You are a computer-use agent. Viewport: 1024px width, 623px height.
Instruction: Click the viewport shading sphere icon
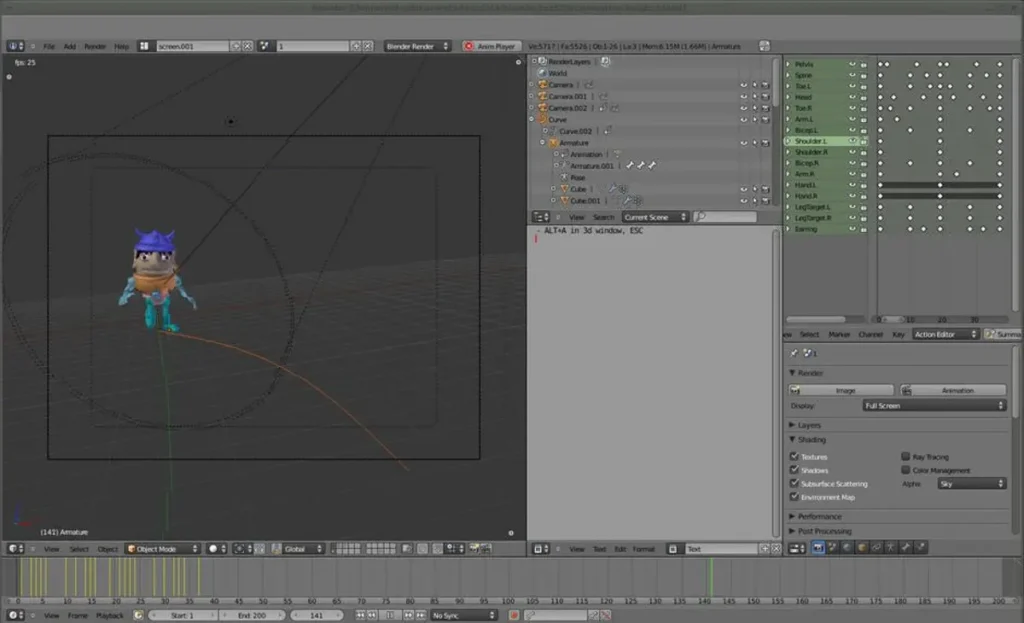[x=212, y=549]
